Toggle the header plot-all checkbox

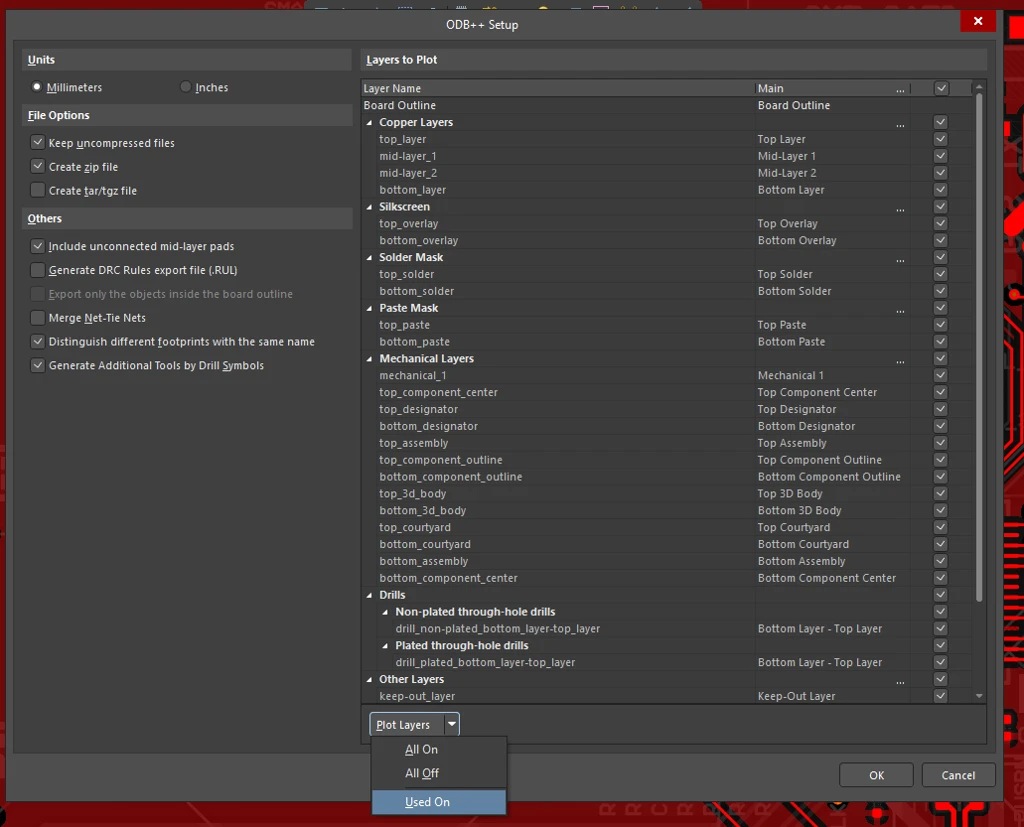tap(941, 88)
